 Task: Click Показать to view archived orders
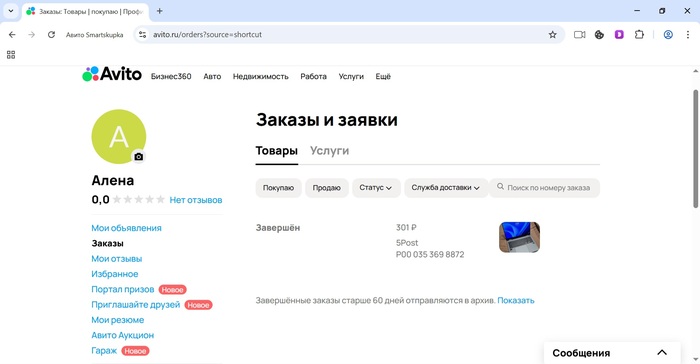coord(516,301)
